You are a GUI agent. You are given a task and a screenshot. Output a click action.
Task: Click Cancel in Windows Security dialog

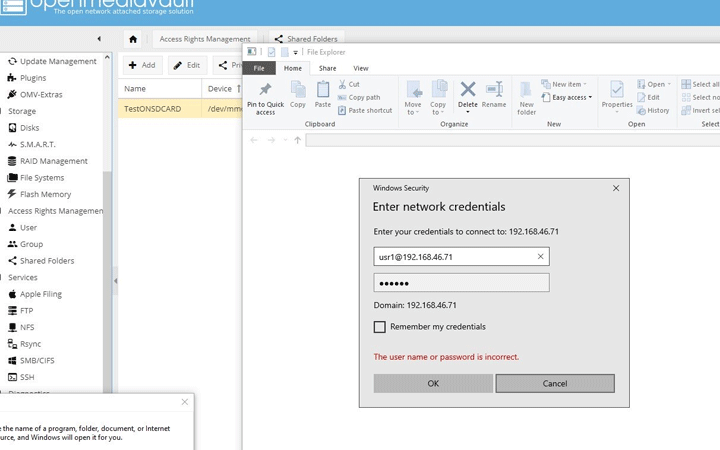[555, 383]
